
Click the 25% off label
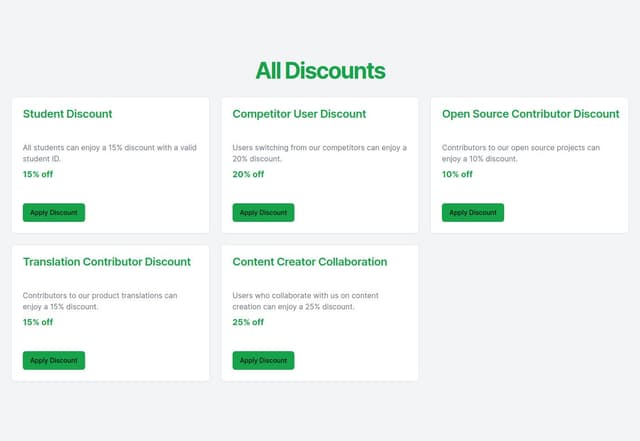point(248,322)
